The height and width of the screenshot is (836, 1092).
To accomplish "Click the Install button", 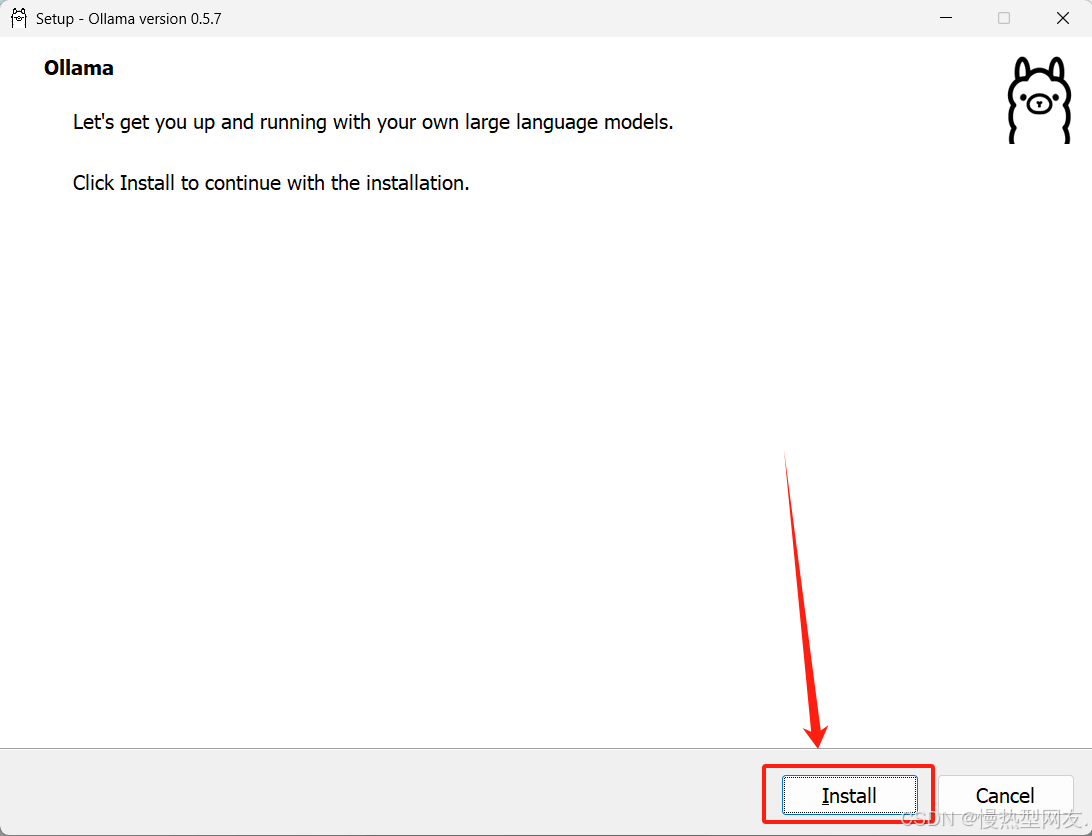I will pyautogui.click(x=849, y=795).
